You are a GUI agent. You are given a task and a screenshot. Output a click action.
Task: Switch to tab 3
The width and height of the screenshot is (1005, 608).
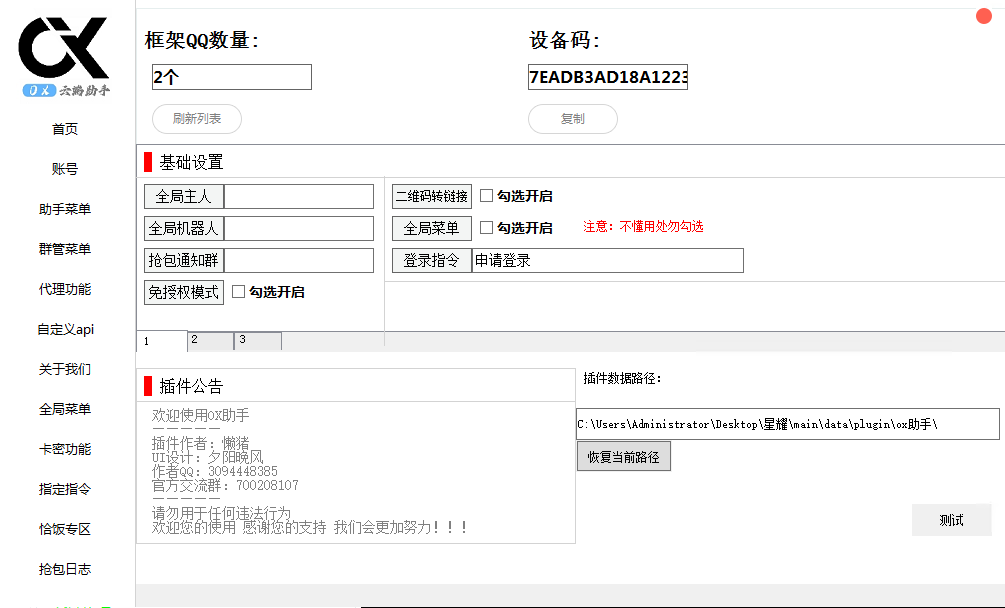[257, 340]
